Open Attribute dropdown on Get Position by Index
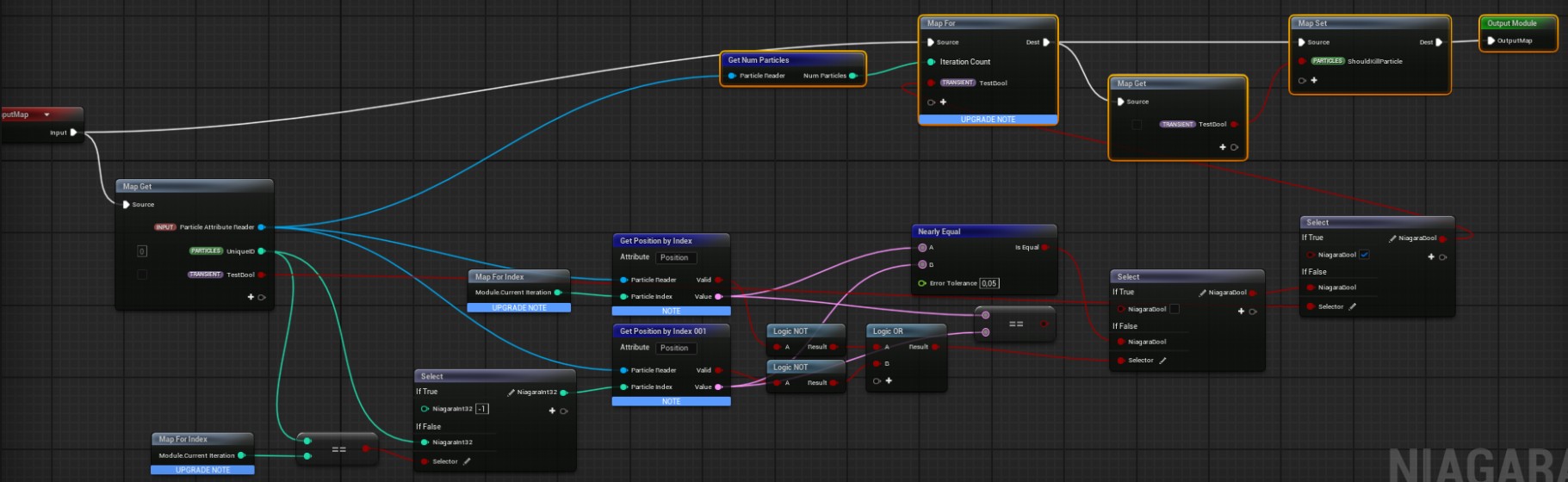This screenshot has height=482, width=1568. [x=676, y=257]
